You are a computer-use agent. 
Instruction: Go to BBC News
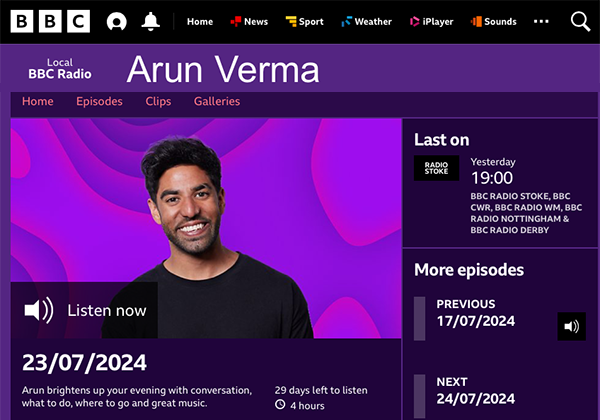[249, 21]
